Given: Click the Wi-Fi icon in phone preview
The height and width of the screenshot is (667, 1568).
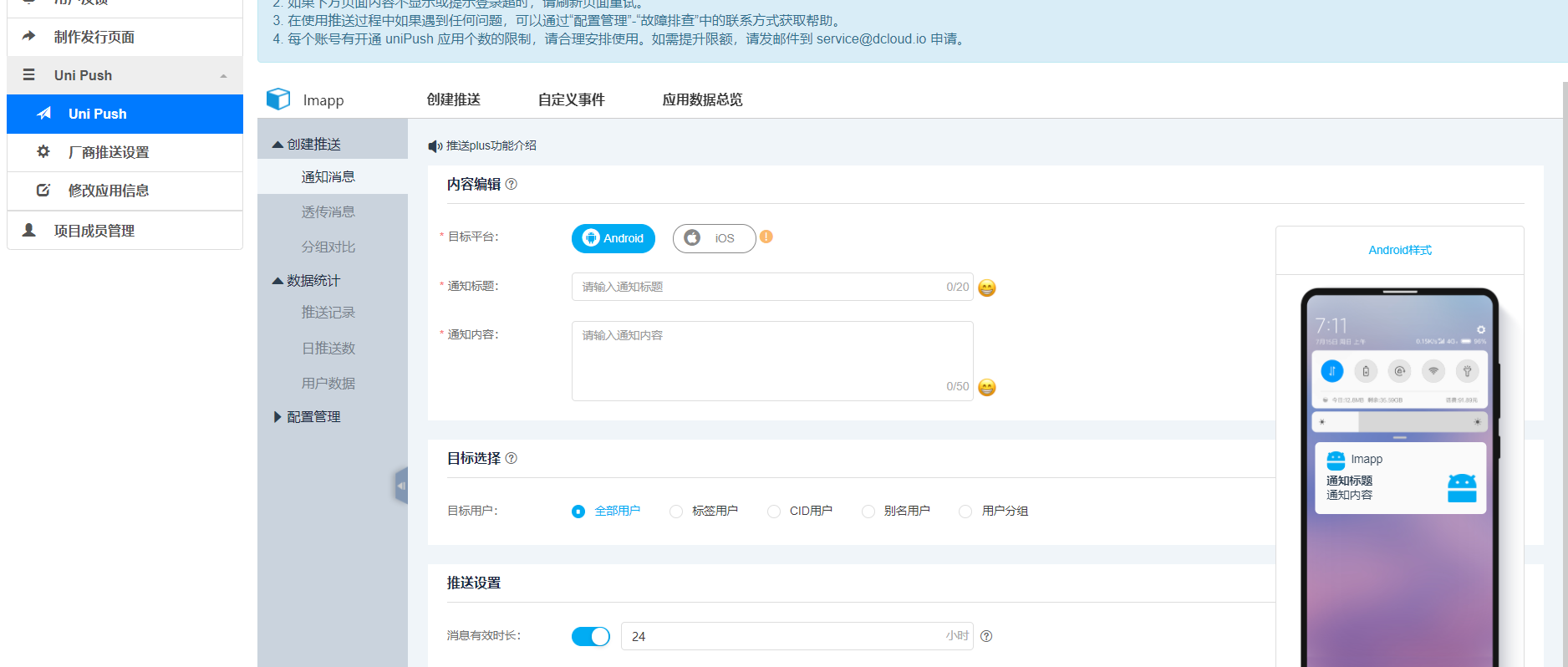Looking at the screenshot, I should coord(1433,371).
